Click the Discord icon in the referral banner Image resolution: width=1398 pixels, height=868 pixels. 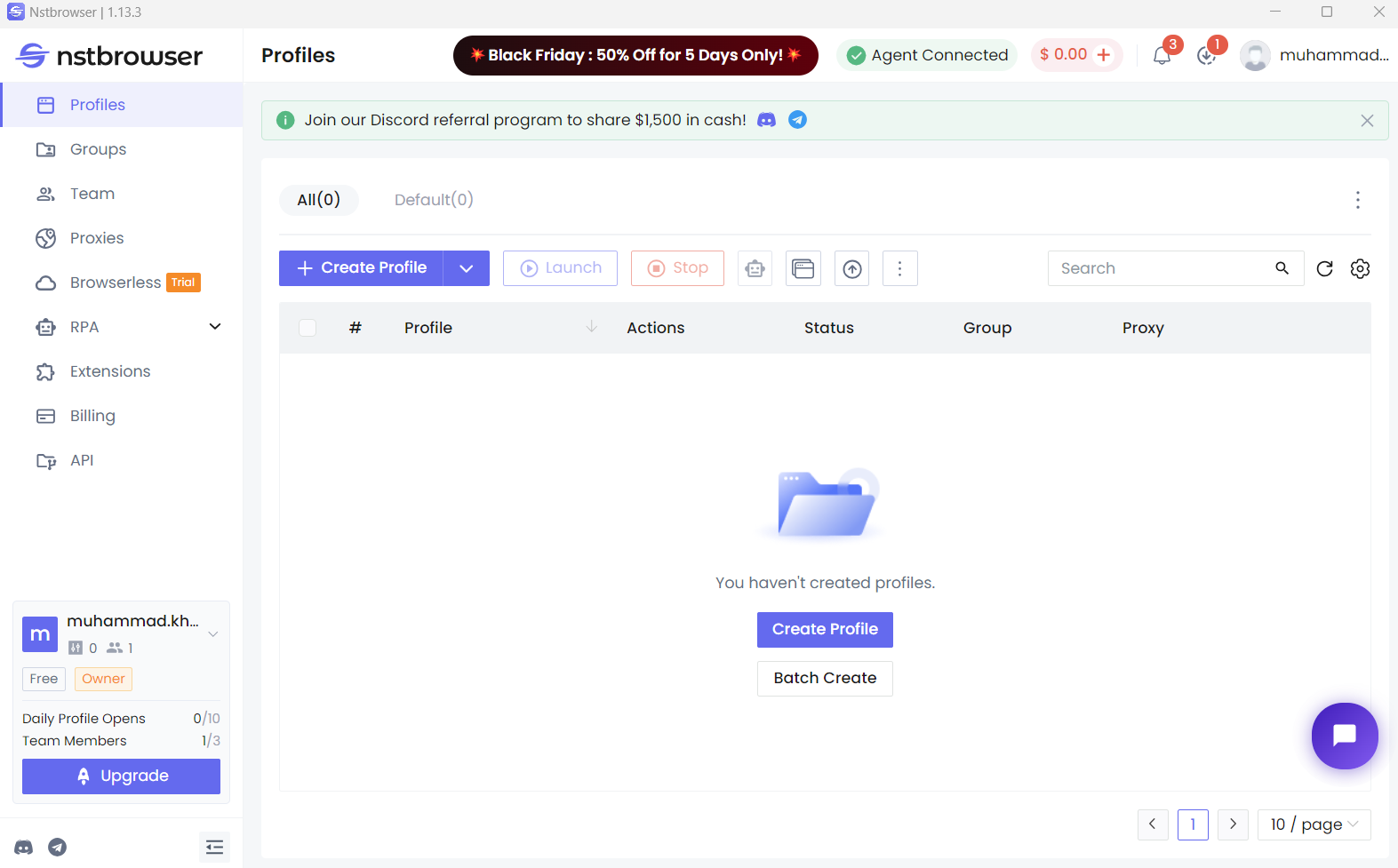(x=766, y=120)
